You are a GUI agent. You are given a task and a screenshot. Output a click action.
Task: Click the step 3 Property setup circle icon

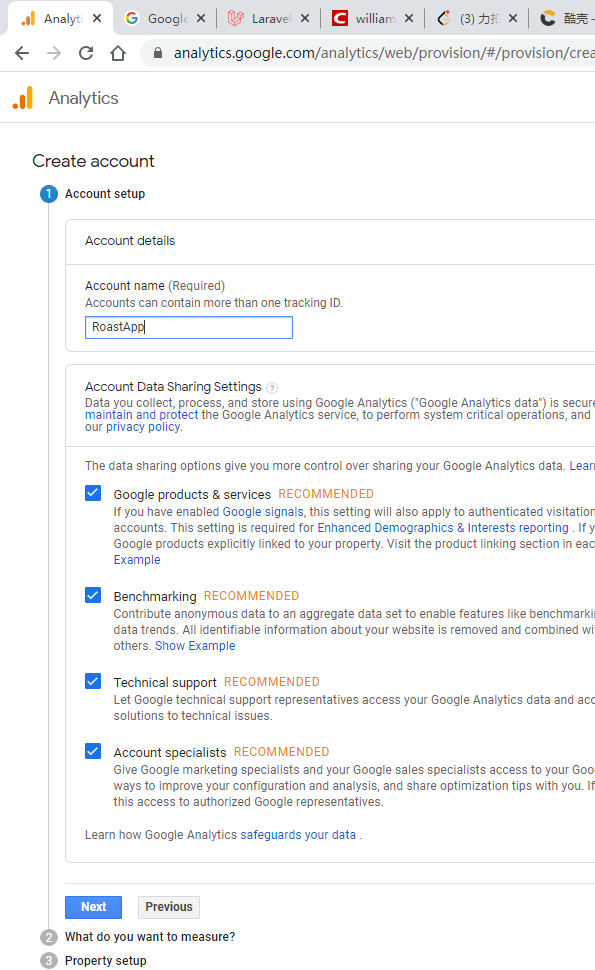(x=48, y=960)
